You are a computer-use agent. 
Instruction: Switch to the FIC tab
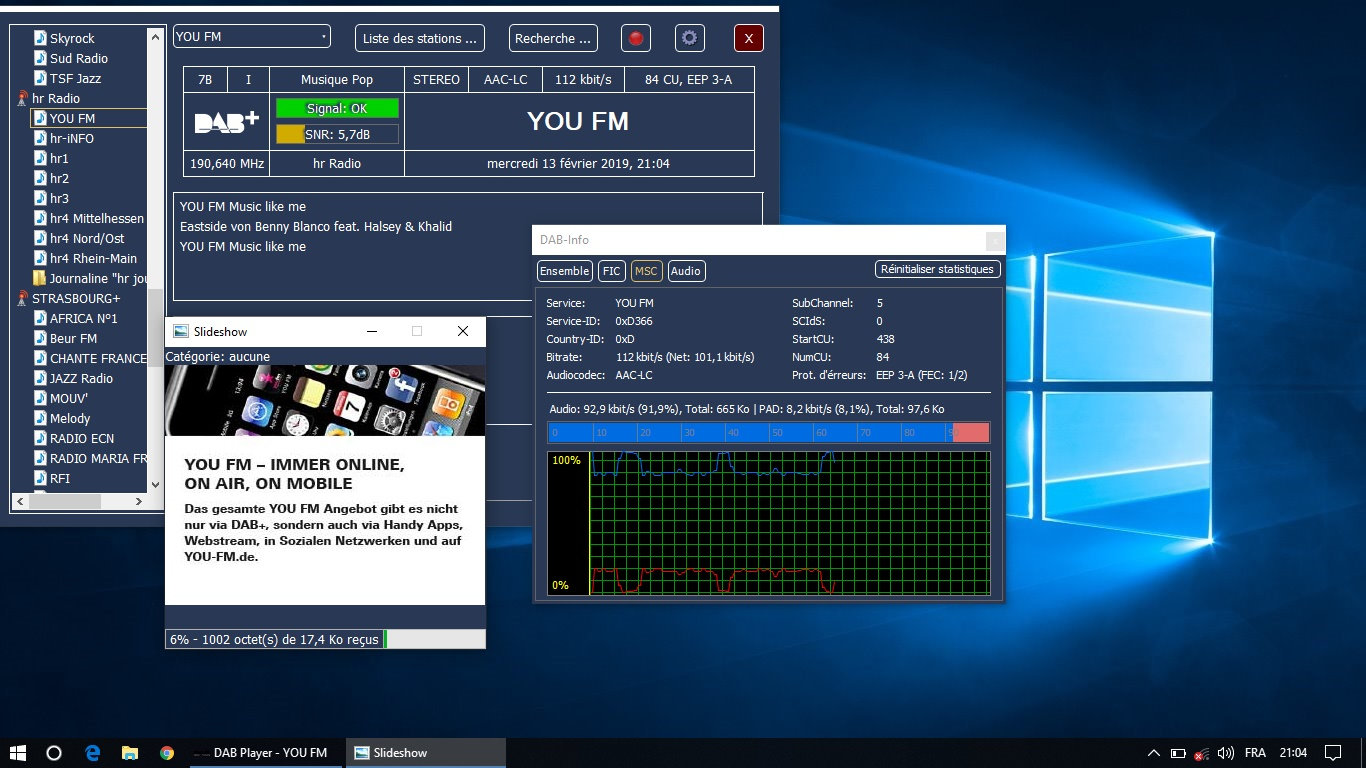(611, 271)
